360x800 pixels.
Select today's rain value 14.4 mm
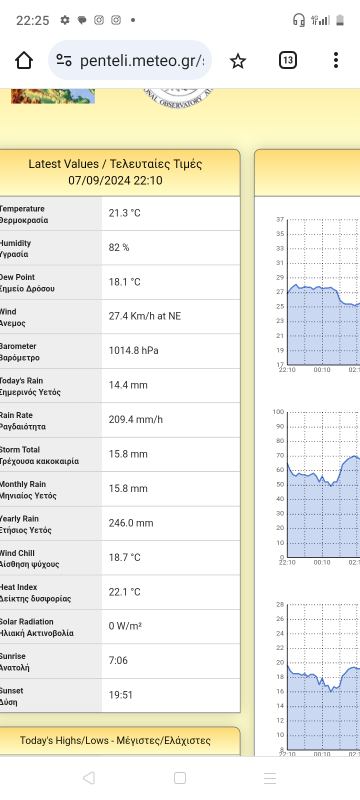tap(128, 385)
